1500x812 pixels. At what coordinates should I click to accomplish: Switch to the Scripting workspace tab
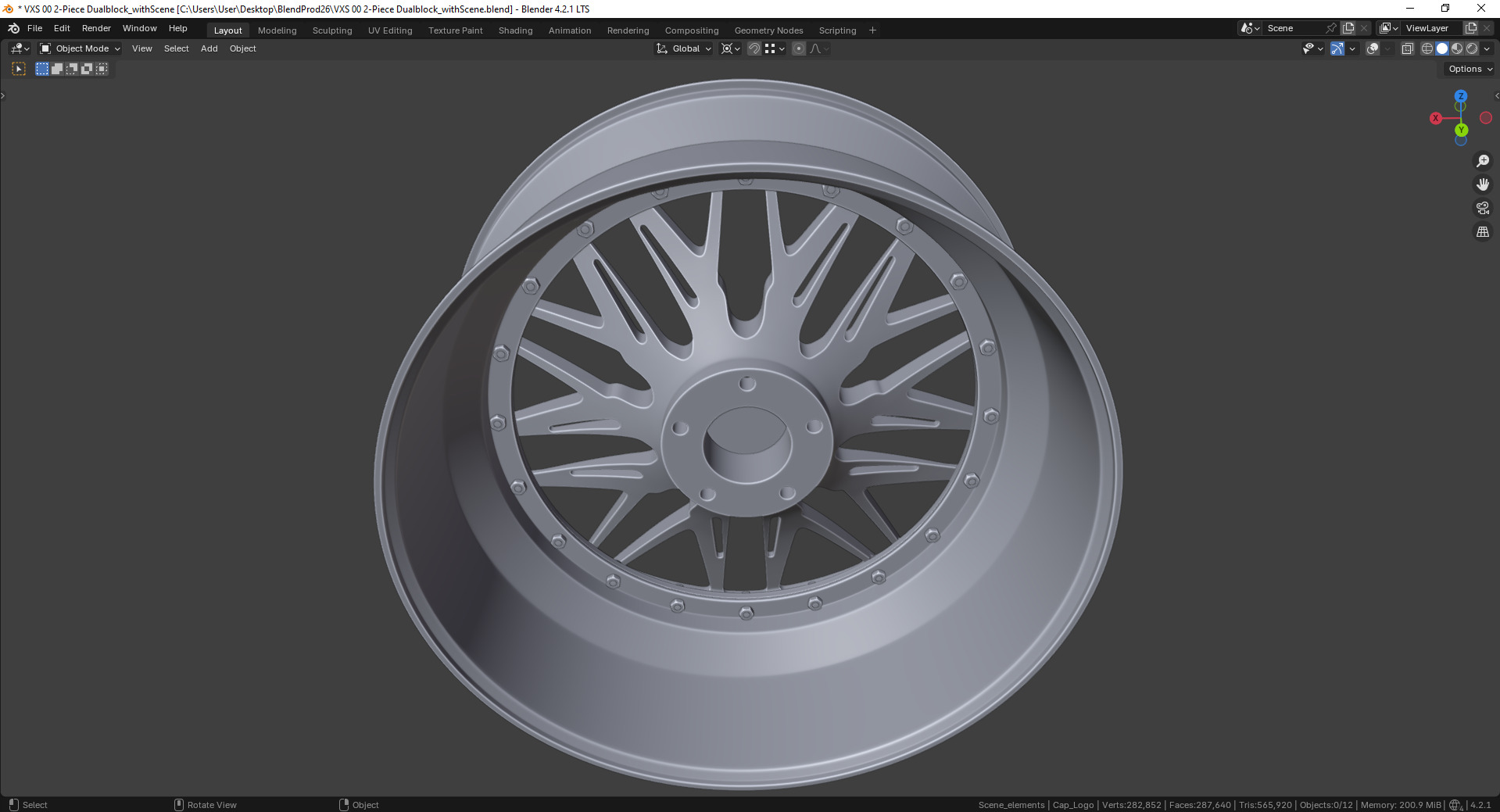[837, 30]
